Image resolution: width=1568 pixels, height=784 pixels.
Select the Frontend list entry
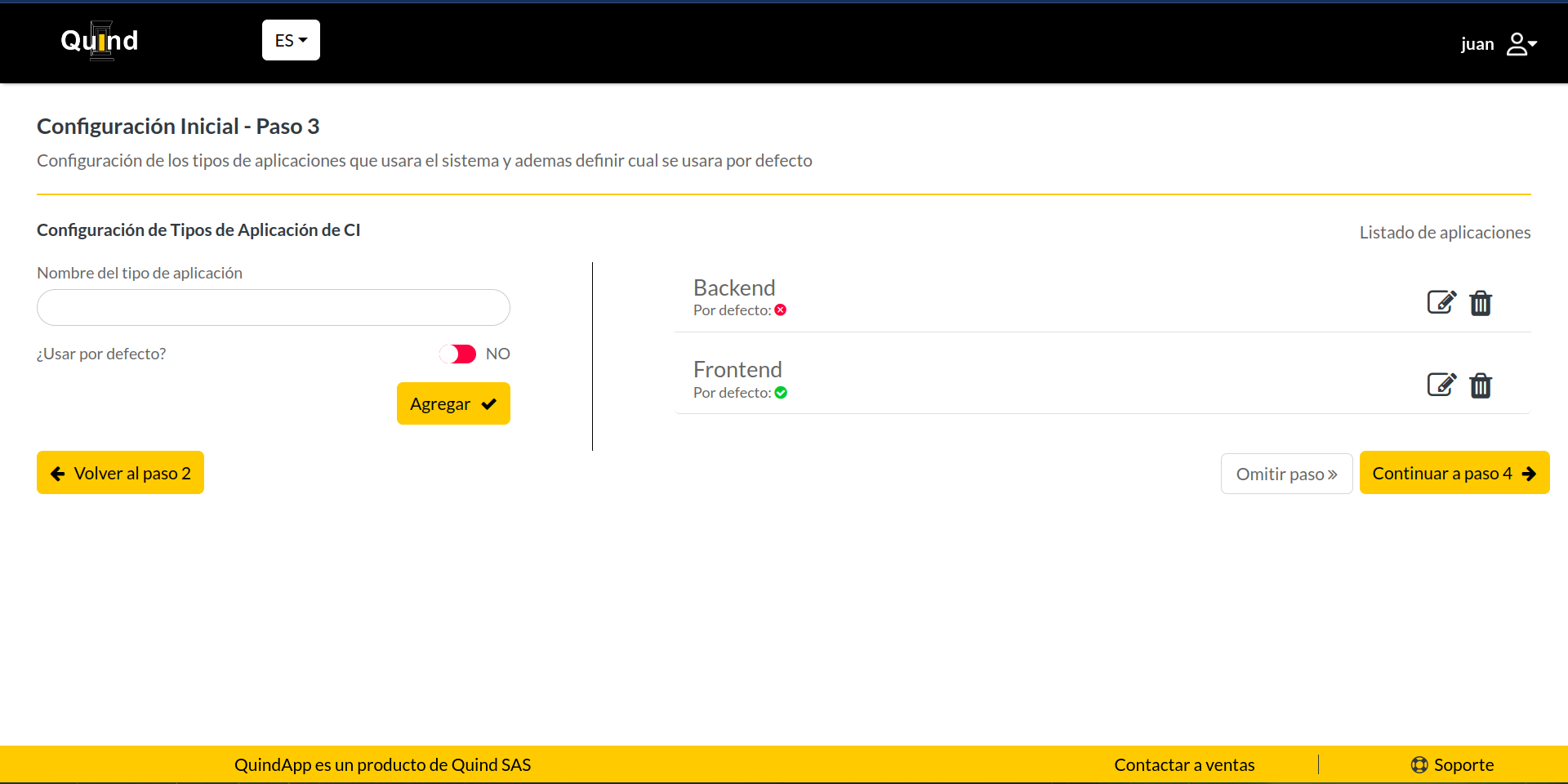point(737,370)
